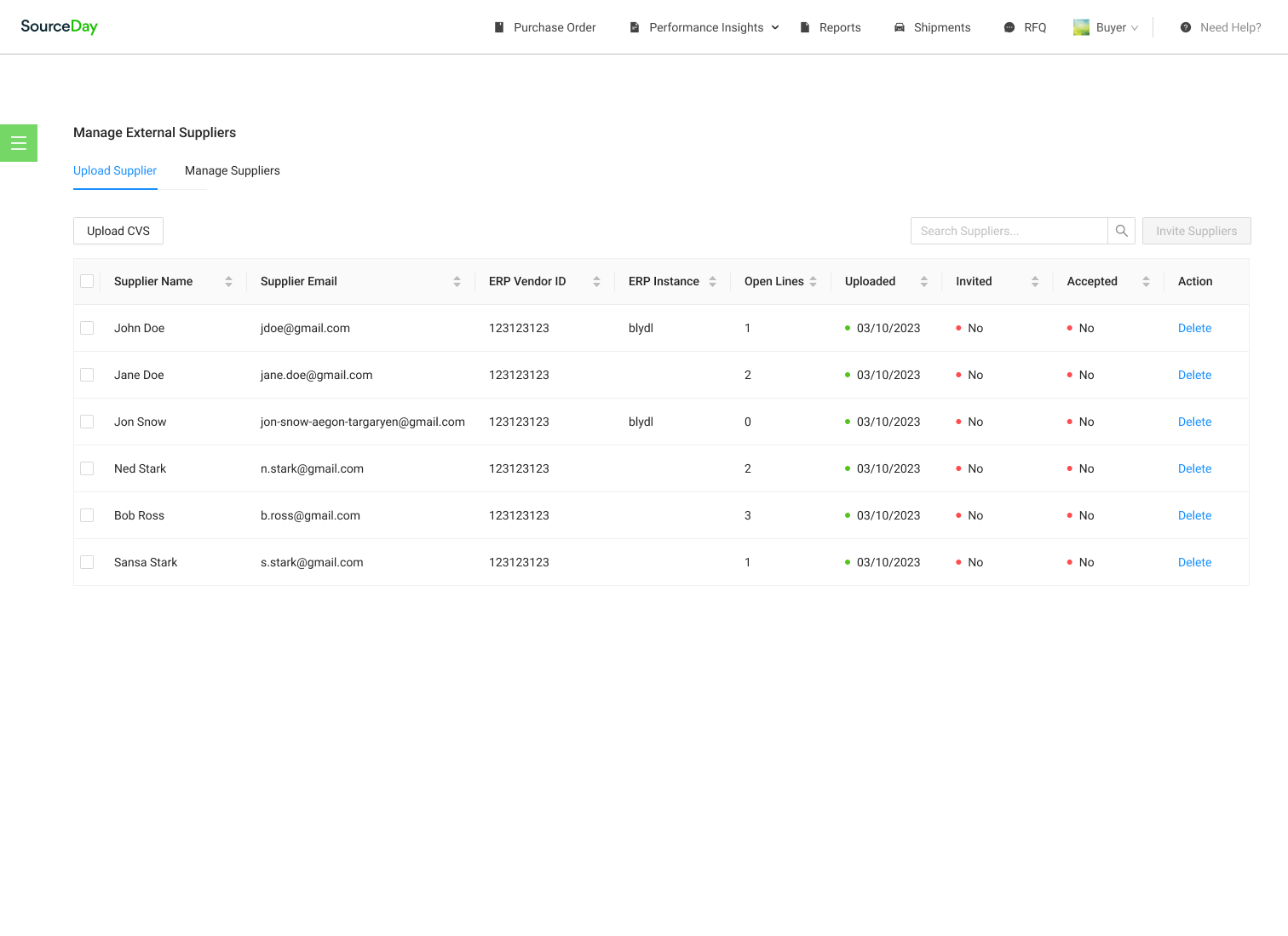Sort by ERP Instance arrows
1288x936 pixels.
pos(712,281)
